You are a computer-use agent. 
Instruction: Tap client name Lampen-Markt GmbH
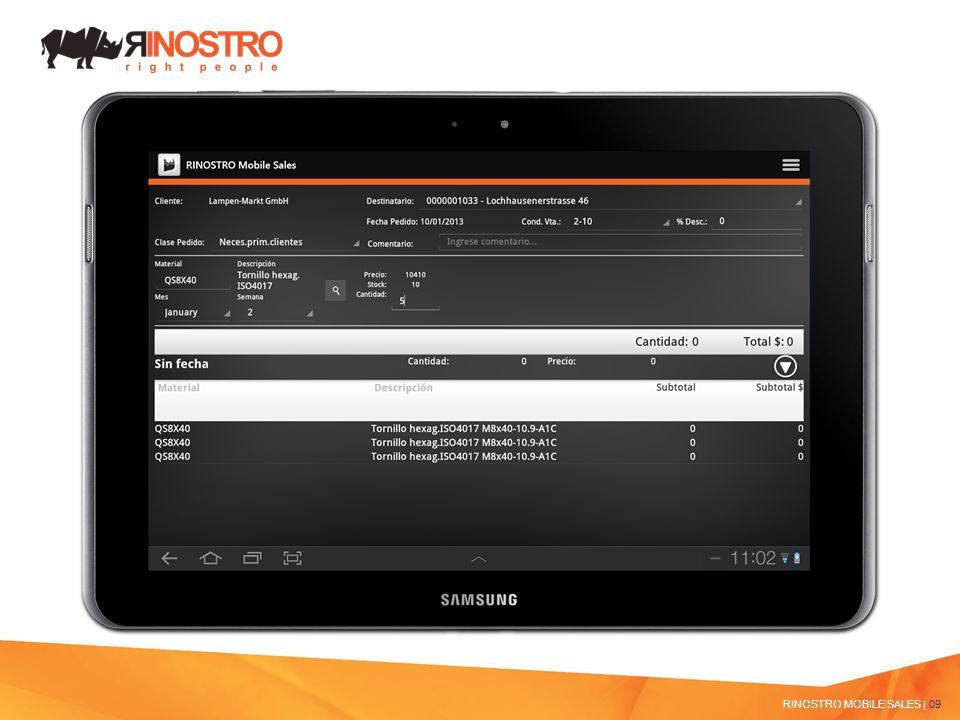248,201
